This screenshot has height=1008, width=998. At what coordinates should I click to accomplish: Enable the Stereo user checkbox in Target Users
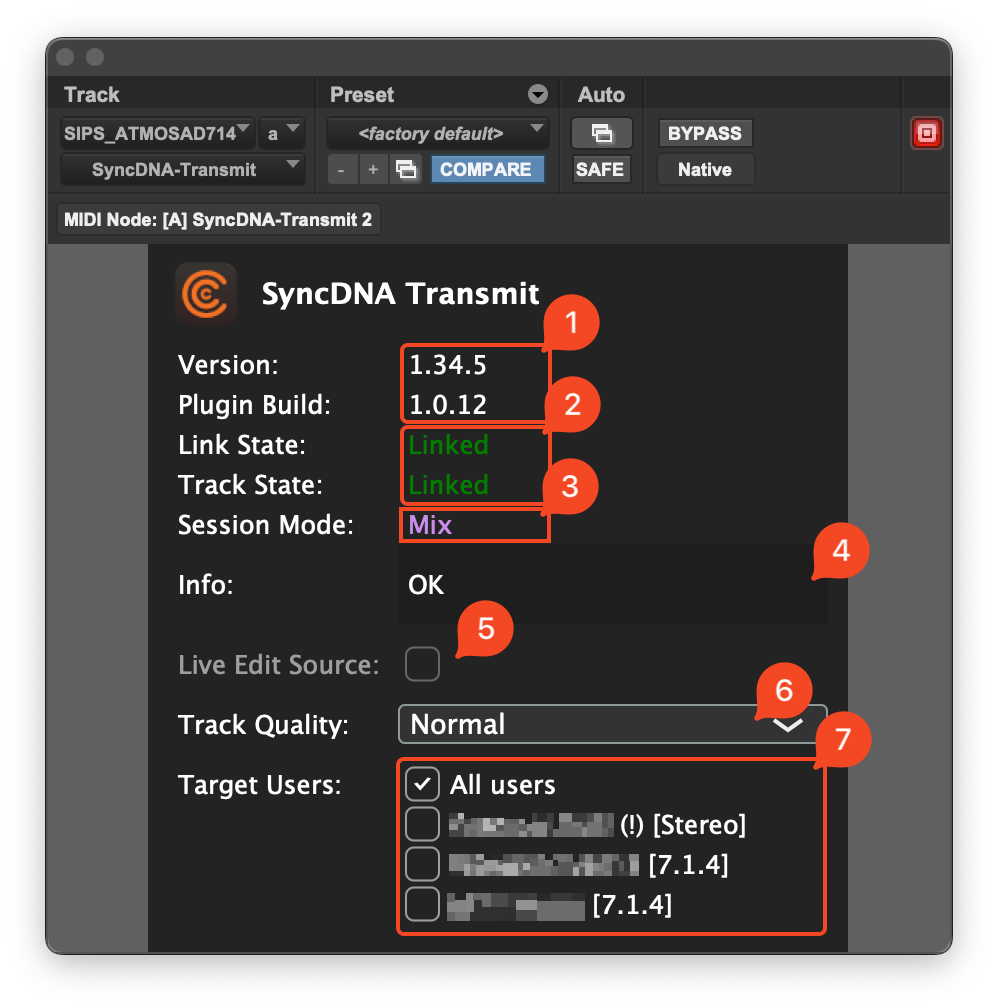[422, 824]
